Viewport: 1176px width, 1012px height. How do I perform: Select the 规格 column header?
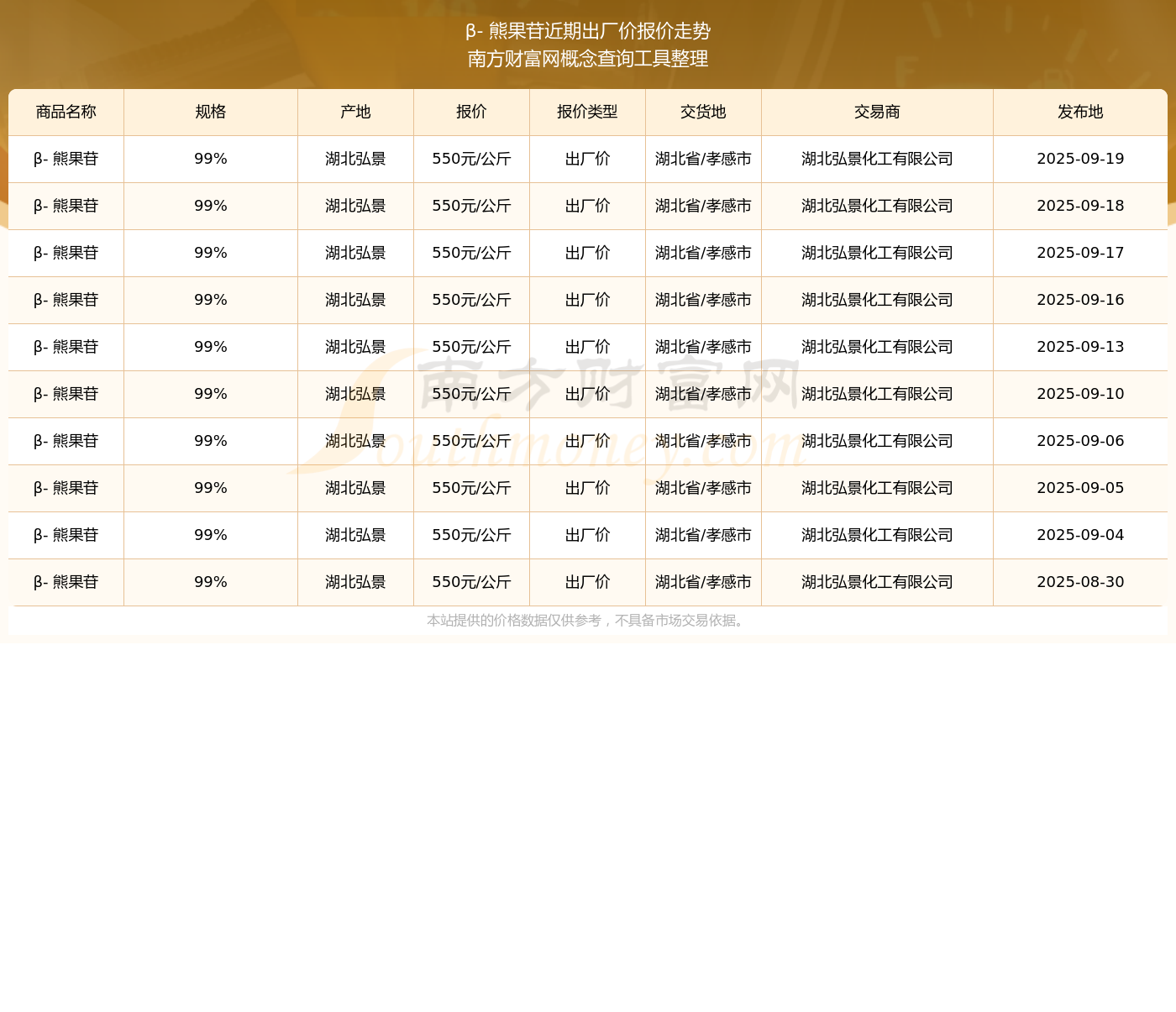[210, 112]
